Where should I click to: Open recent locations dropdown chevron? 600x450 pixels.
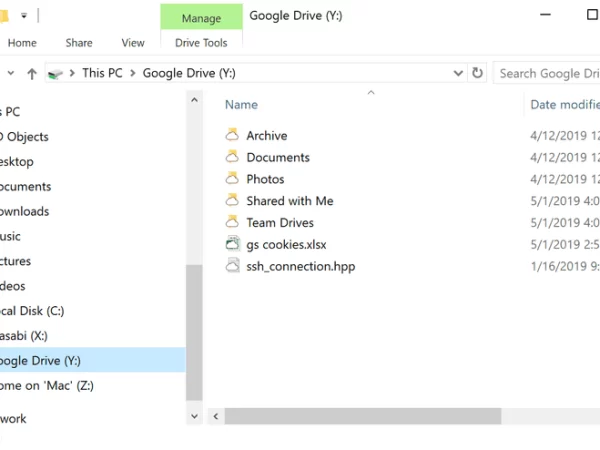click(11, 73)
